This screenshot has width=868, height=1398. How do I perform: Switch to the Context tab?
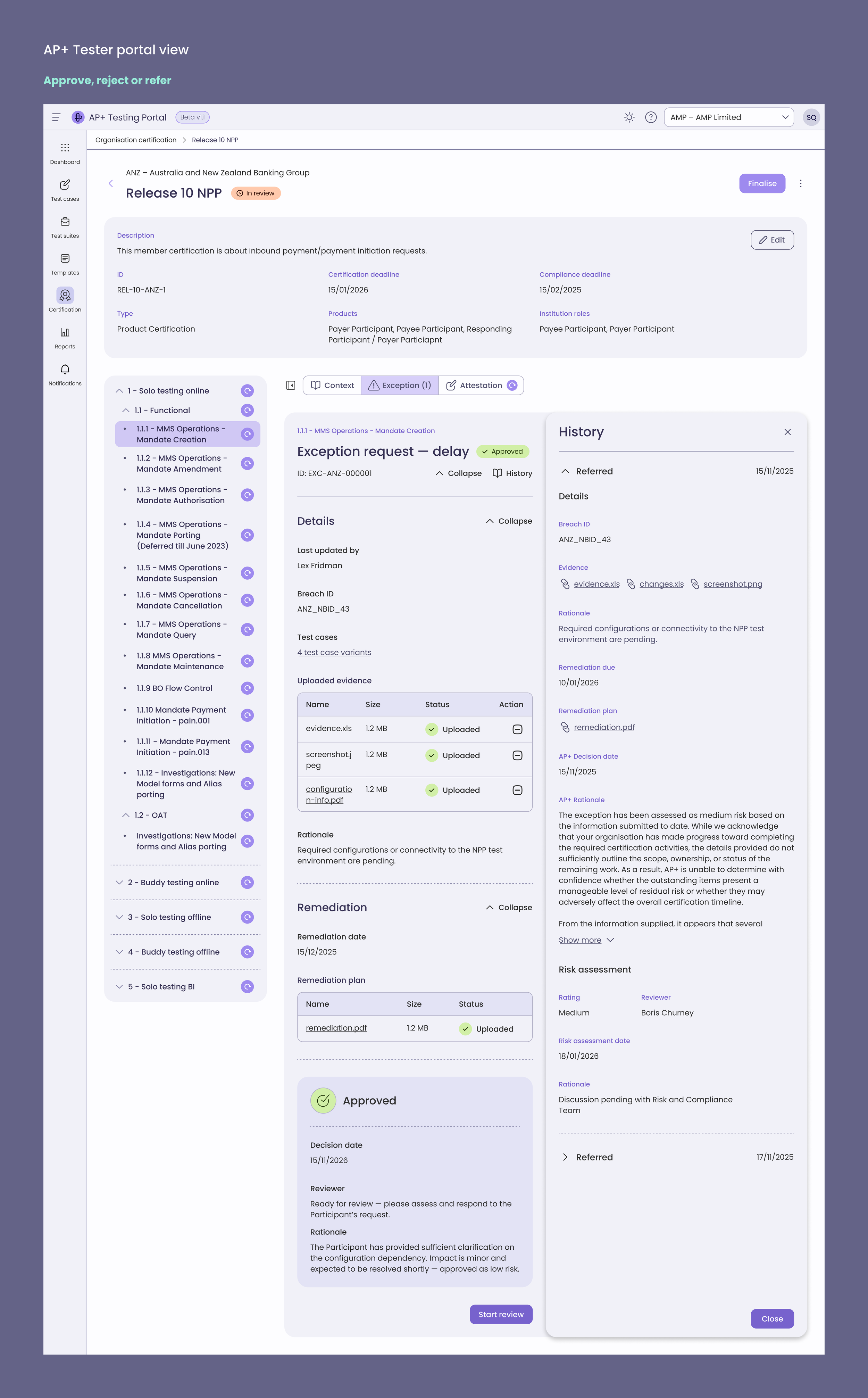[332, 385]
